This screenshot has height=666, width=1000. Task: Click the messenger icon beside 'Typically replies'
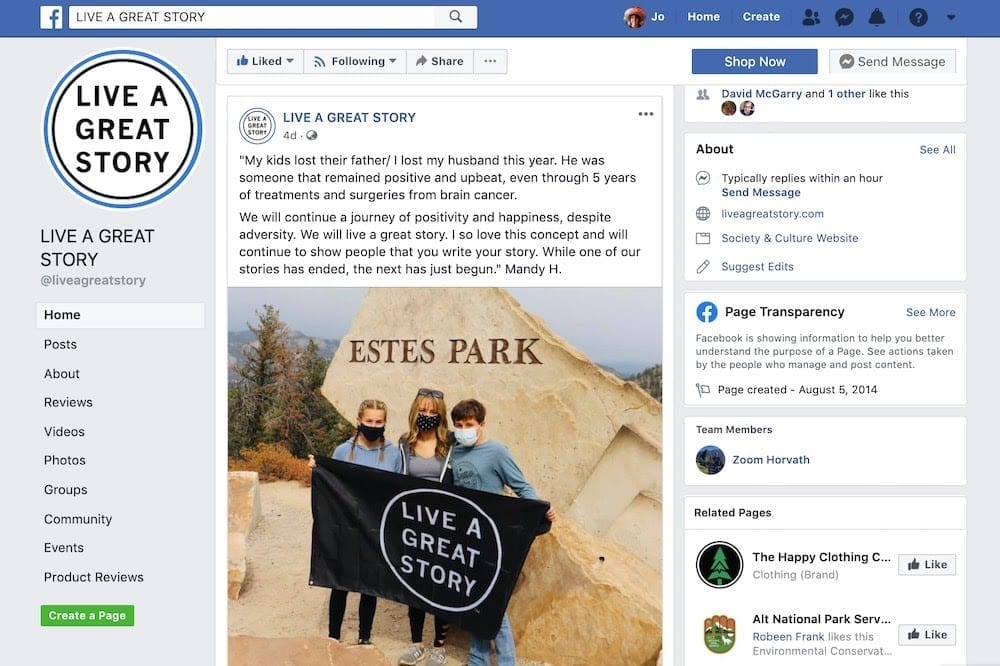703,178
